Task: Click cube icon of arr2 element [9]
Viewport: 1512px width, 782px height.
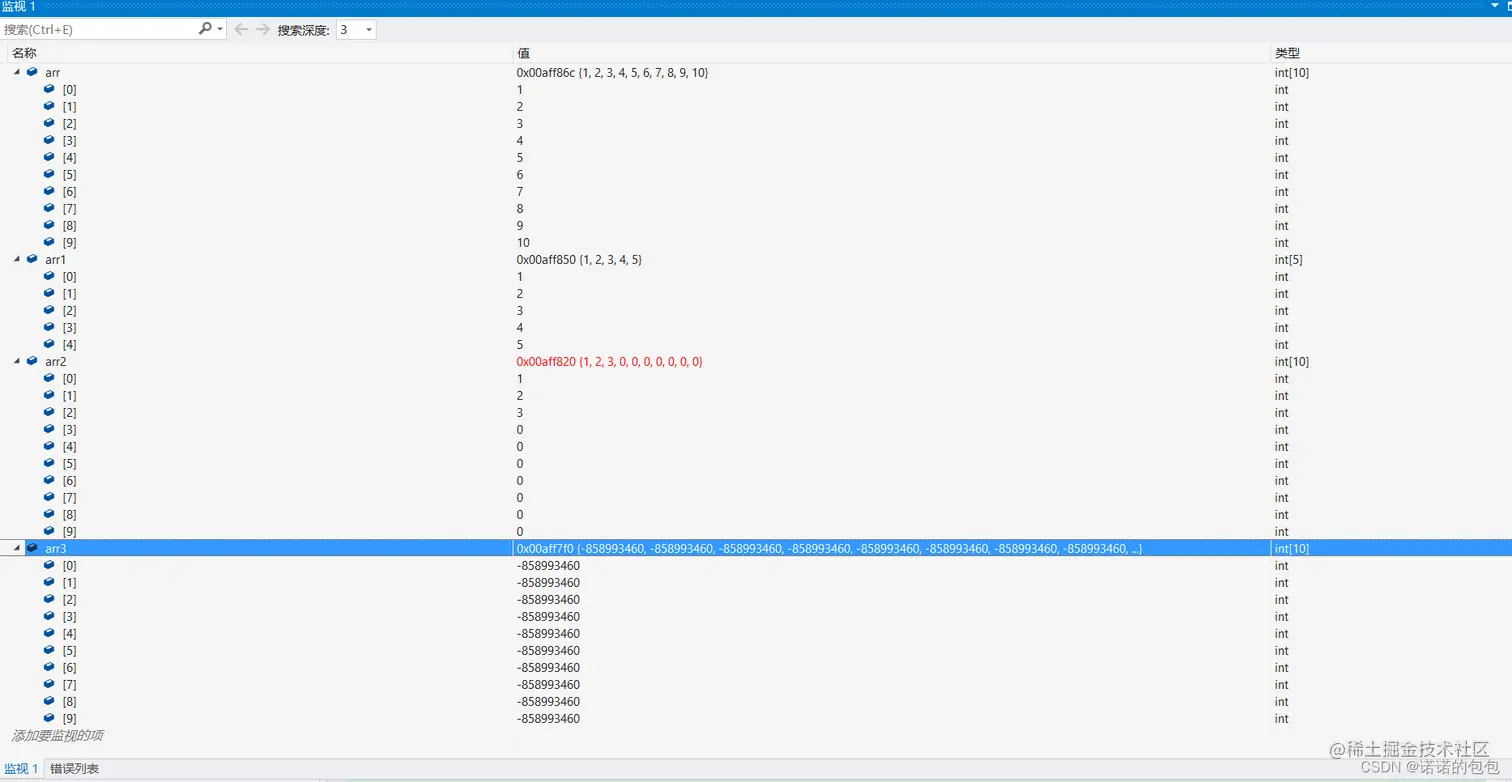Action: (49, 531)
